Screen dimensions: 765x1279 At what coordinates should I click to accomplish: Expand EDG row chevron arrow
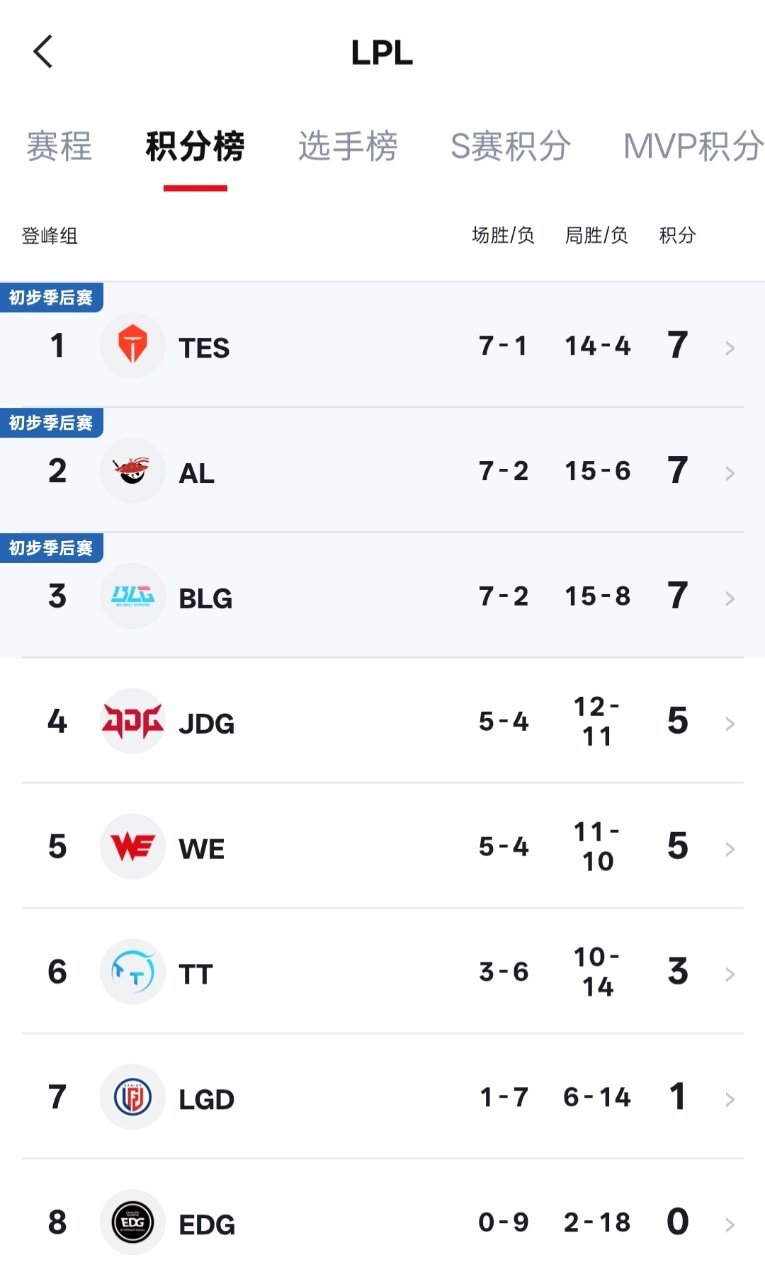point(730,1225)
